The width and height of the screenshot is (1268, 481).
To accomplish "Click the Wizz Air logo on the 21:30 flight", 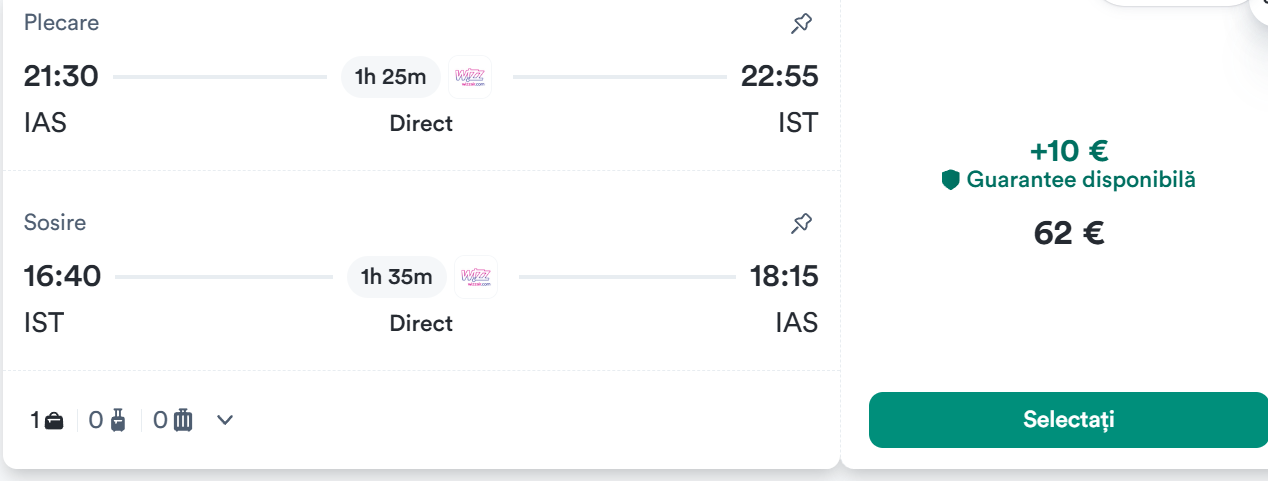I will pyautogui.click(x=470, y=77).
